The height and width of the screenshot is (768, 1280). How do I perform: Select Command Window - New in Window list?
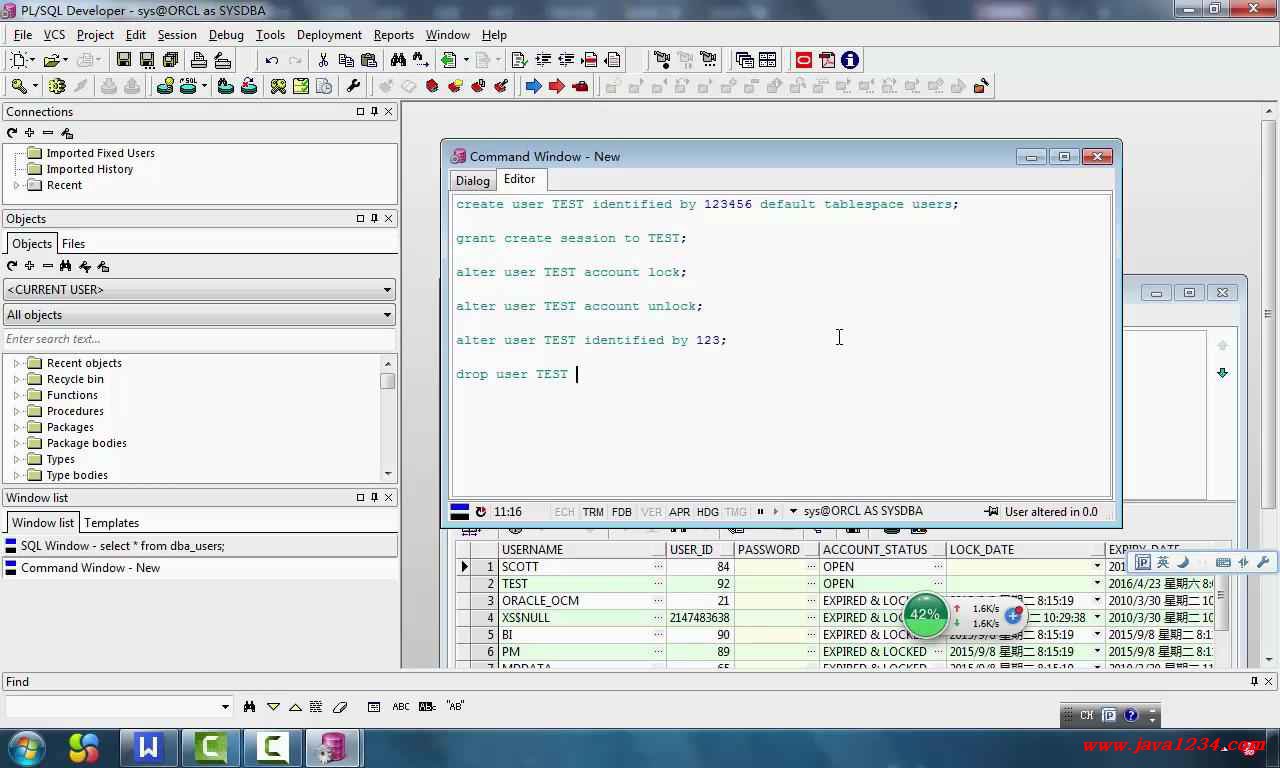[200, 568]
